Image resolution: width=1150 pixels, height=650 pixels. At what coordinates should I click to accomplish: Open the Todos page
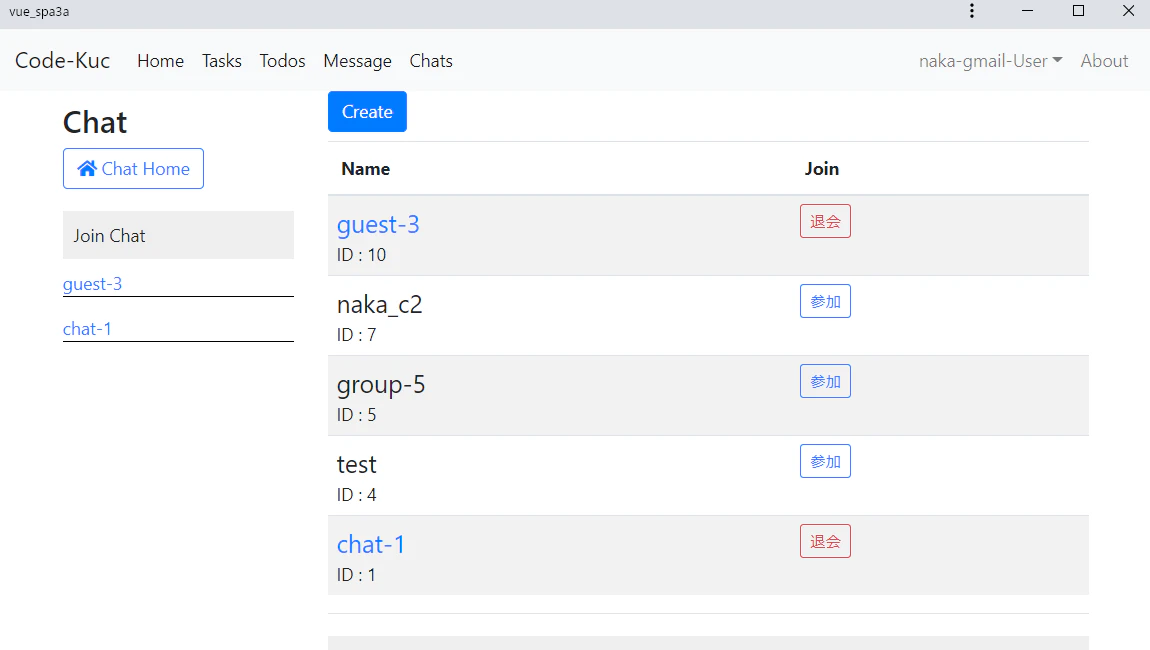282,61
